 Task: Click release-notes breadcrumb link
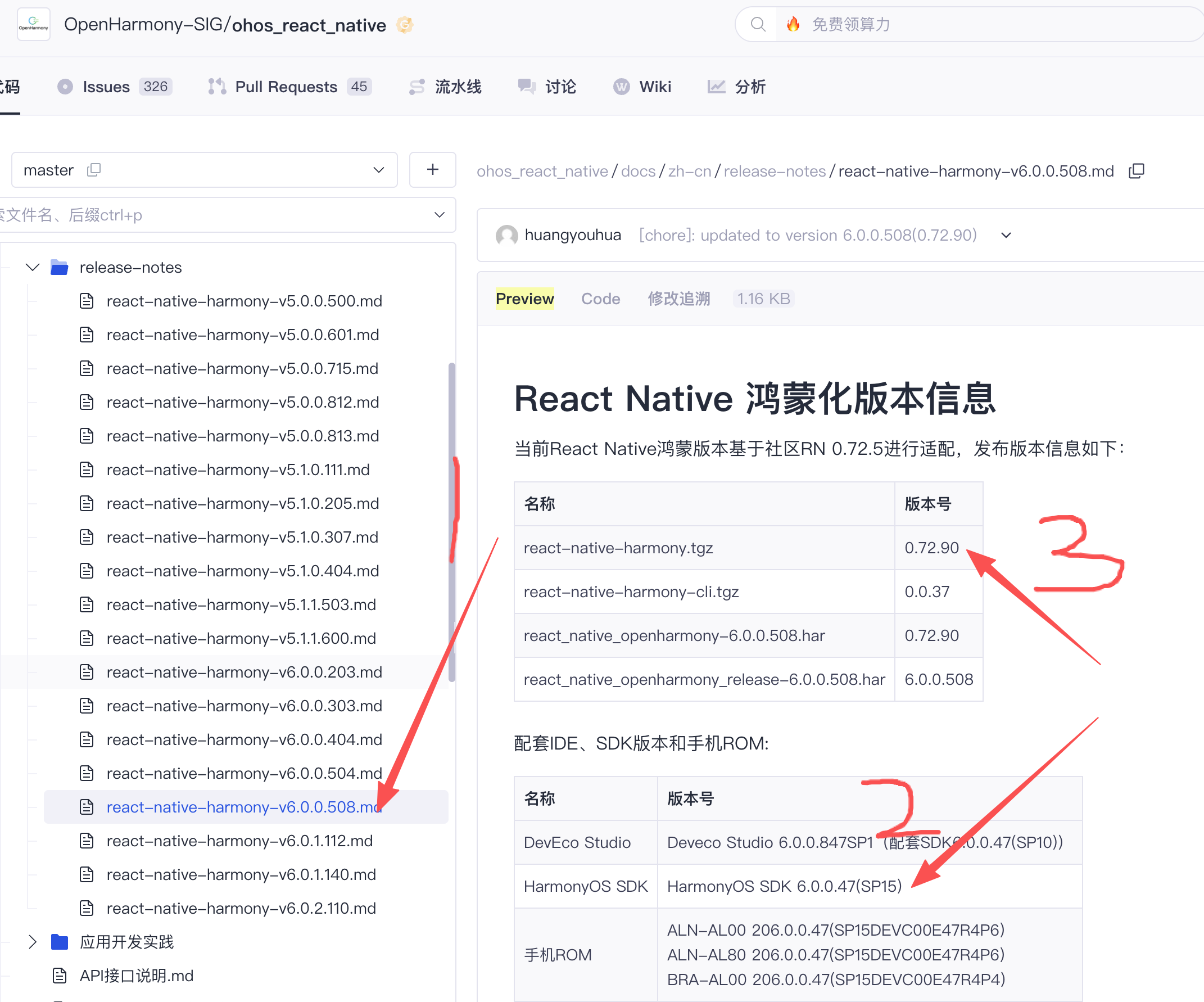tap(774, 171)
